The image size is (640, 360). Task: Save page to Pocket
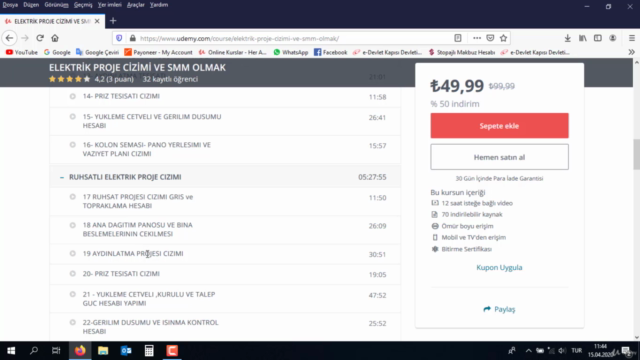click(x=490, y=38)
